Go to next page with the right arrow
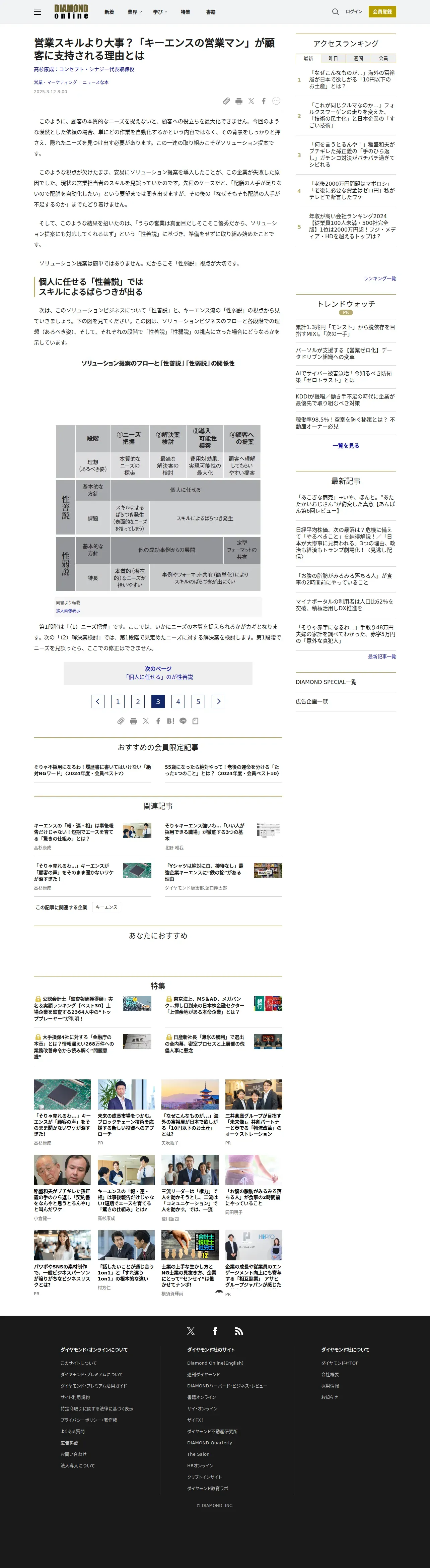Viewport: 430px width, 1568px height. (218, 701)
